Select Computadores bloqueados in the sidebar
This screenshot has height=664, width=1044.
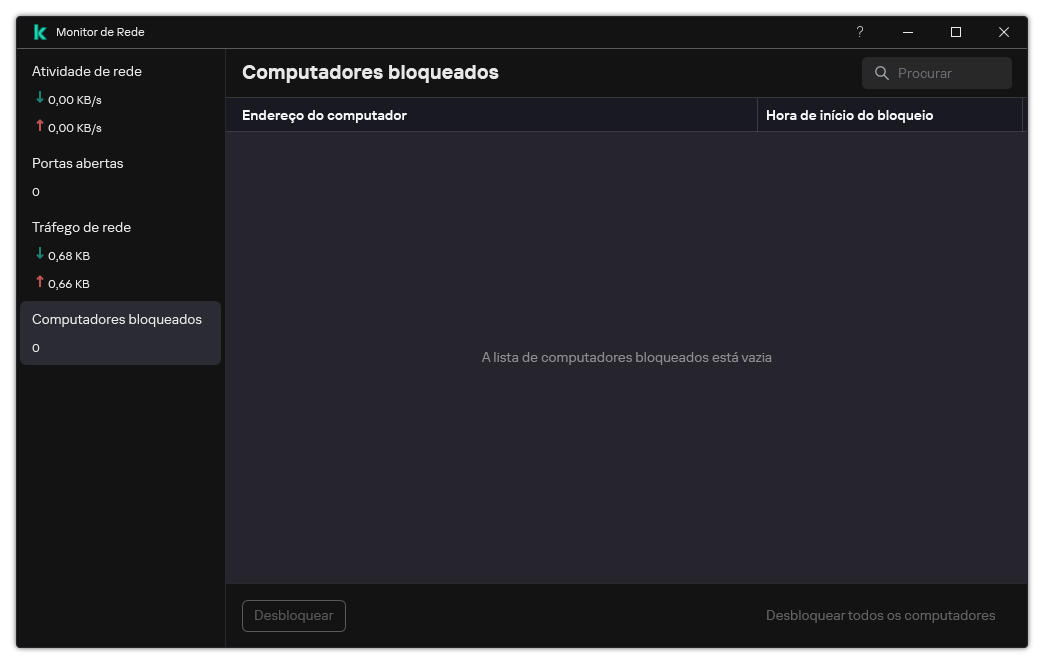(117, 319)
